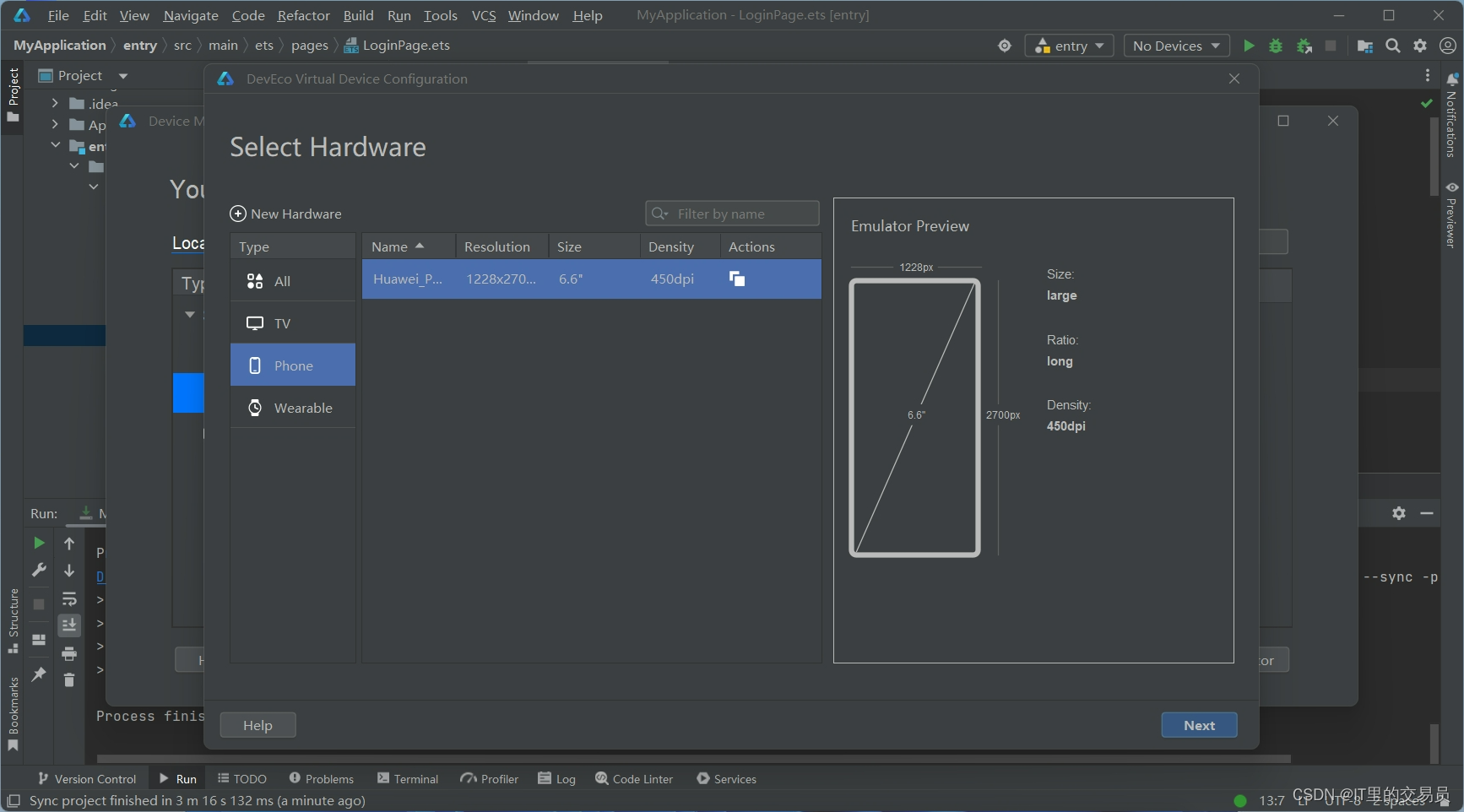Click the clone hardware icon in Actions column
The height and width of the screenshot is (812, 1464).
click(x=737, y=279)
